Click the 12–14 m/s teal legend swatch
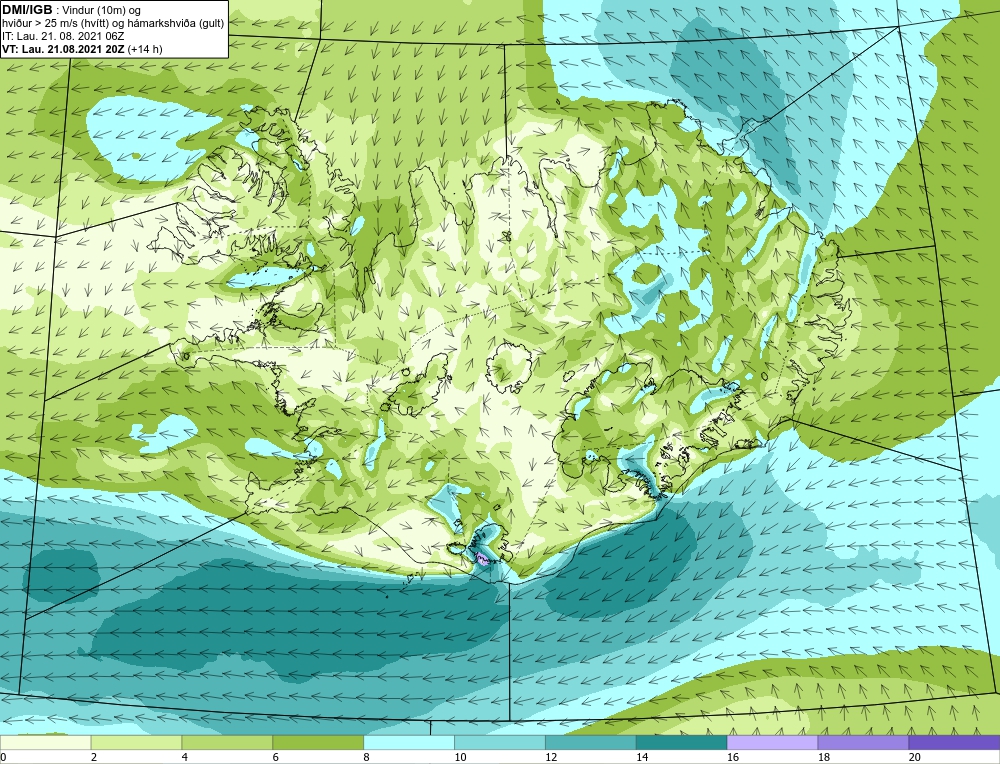 [x=591, y=742]
